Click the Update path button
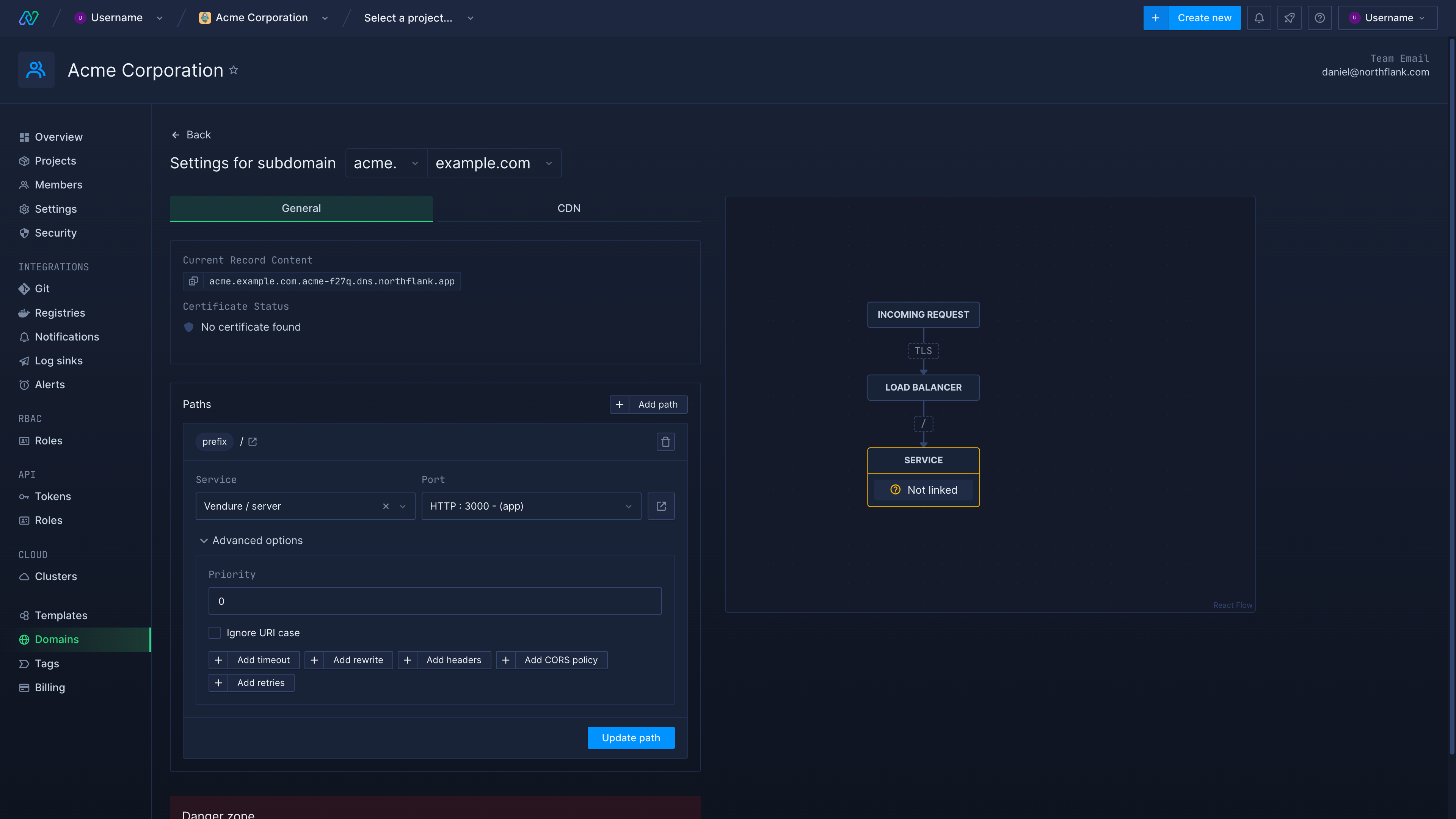 click(x=630, y=738)
